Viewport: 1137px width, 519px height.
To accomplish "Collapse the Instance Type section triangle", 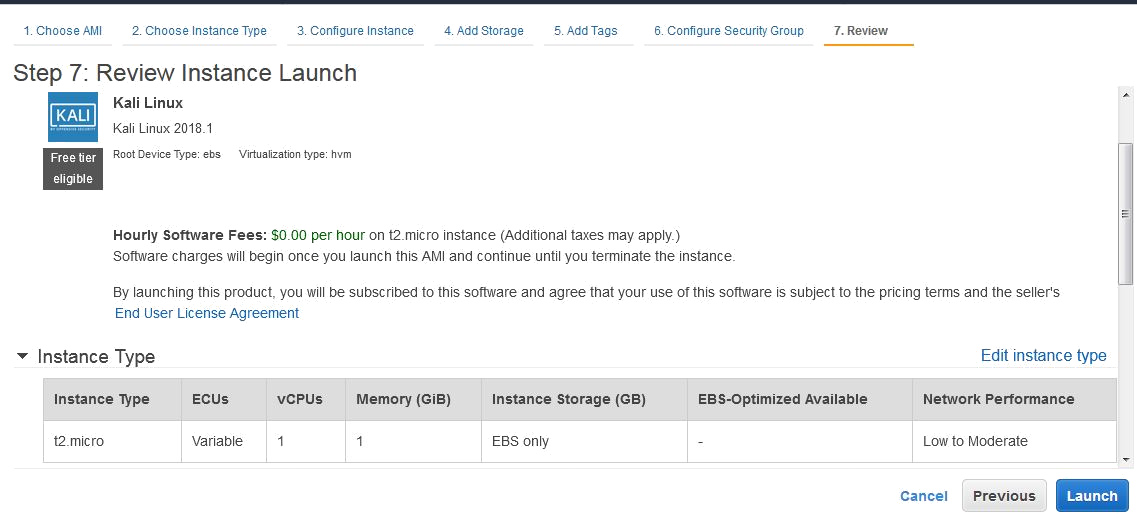I will coord(22,356).
